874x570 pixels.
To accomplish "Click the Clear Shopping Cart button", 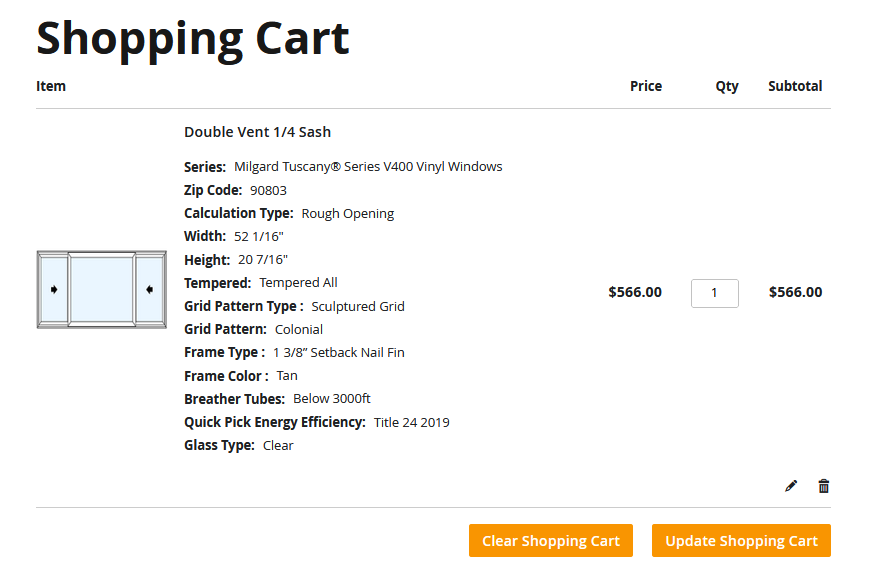I will pos(551,540).
